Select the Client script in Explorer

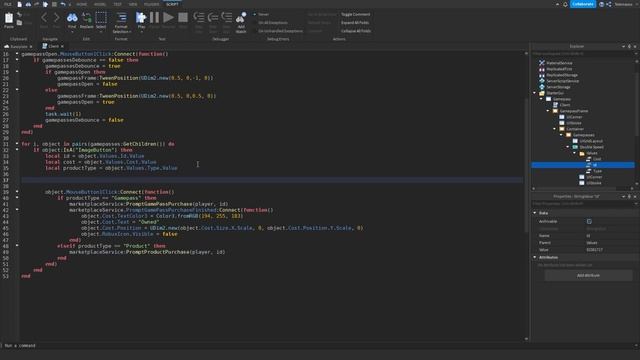pyautogui.click(x=564, y=105)
